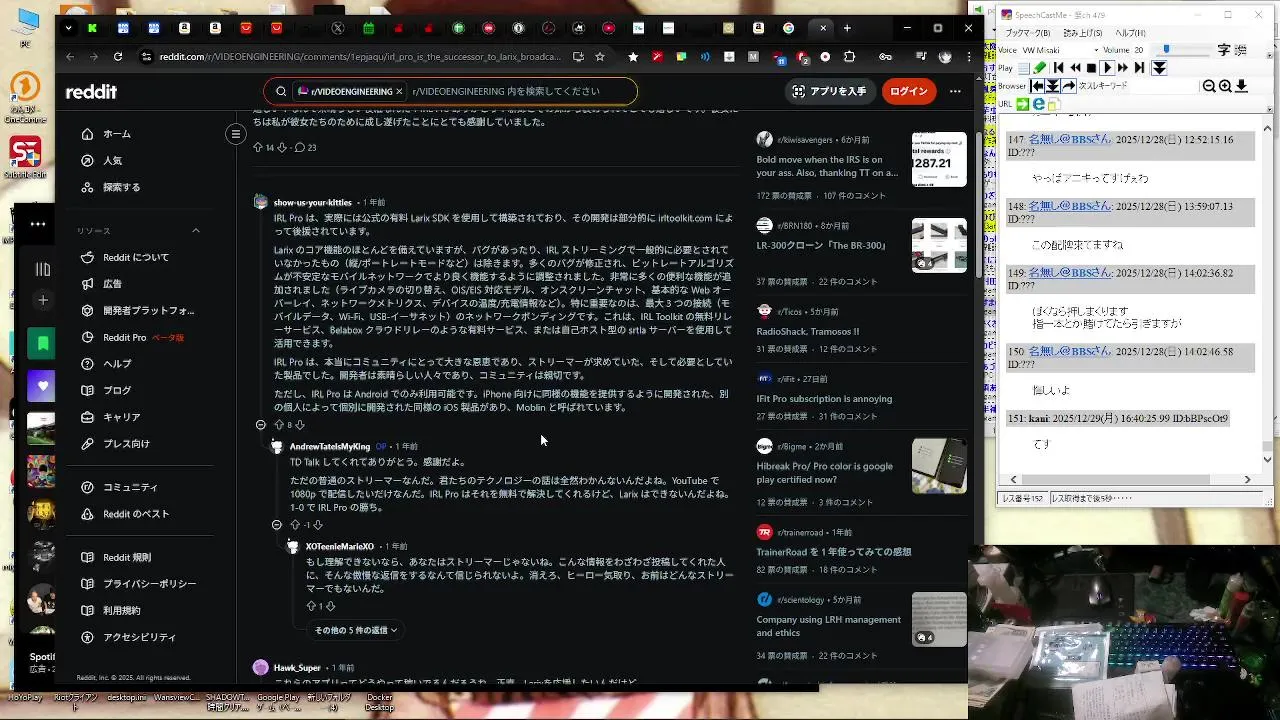
Task: Skip to last item in SpeechCastMe
Action: (1138, 68)
